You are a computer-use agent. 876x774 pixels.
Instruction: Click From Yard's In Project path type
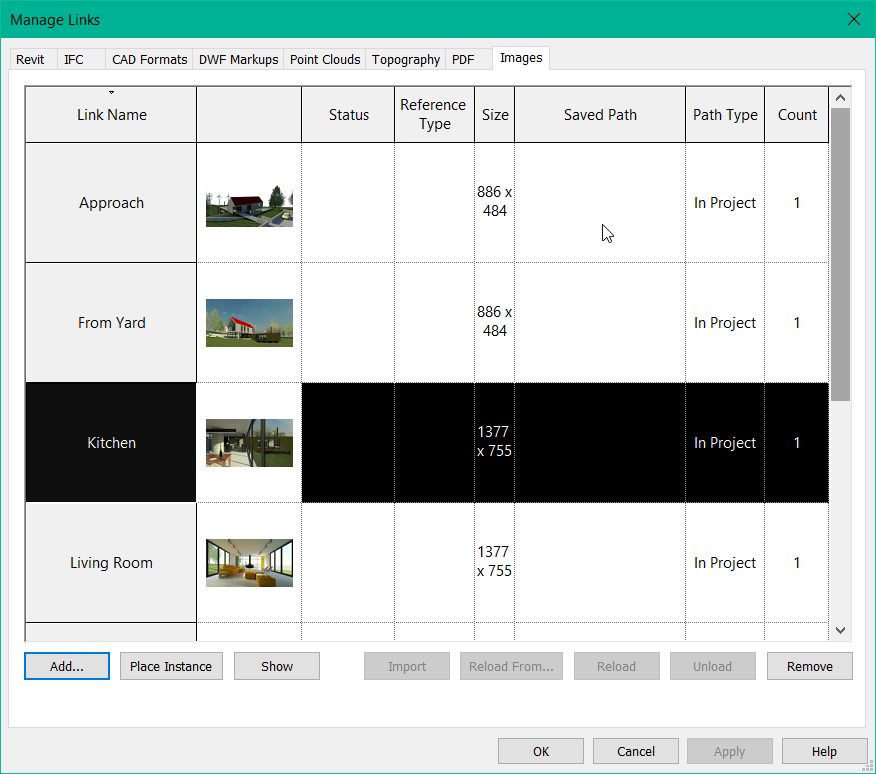coord(725,322)
